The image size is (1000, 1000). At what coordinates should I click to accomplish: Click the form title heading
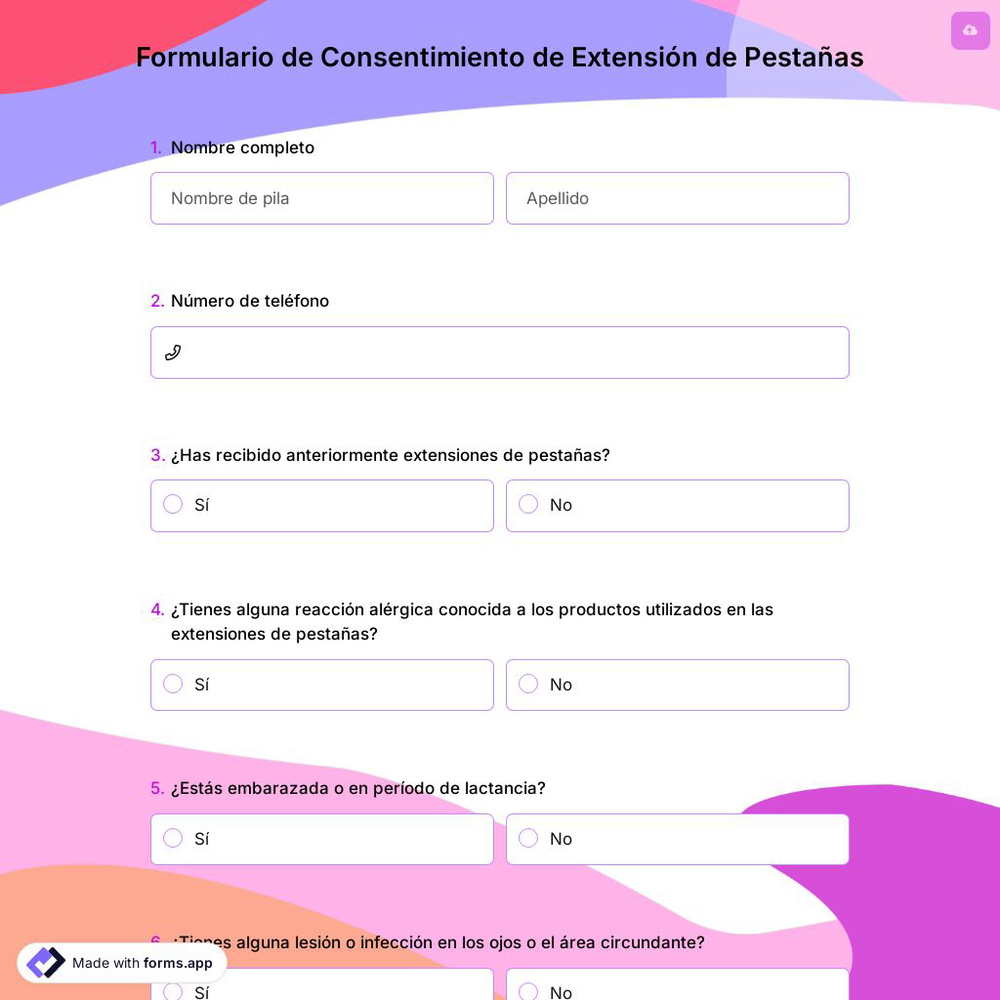click(x=500, y=57)
